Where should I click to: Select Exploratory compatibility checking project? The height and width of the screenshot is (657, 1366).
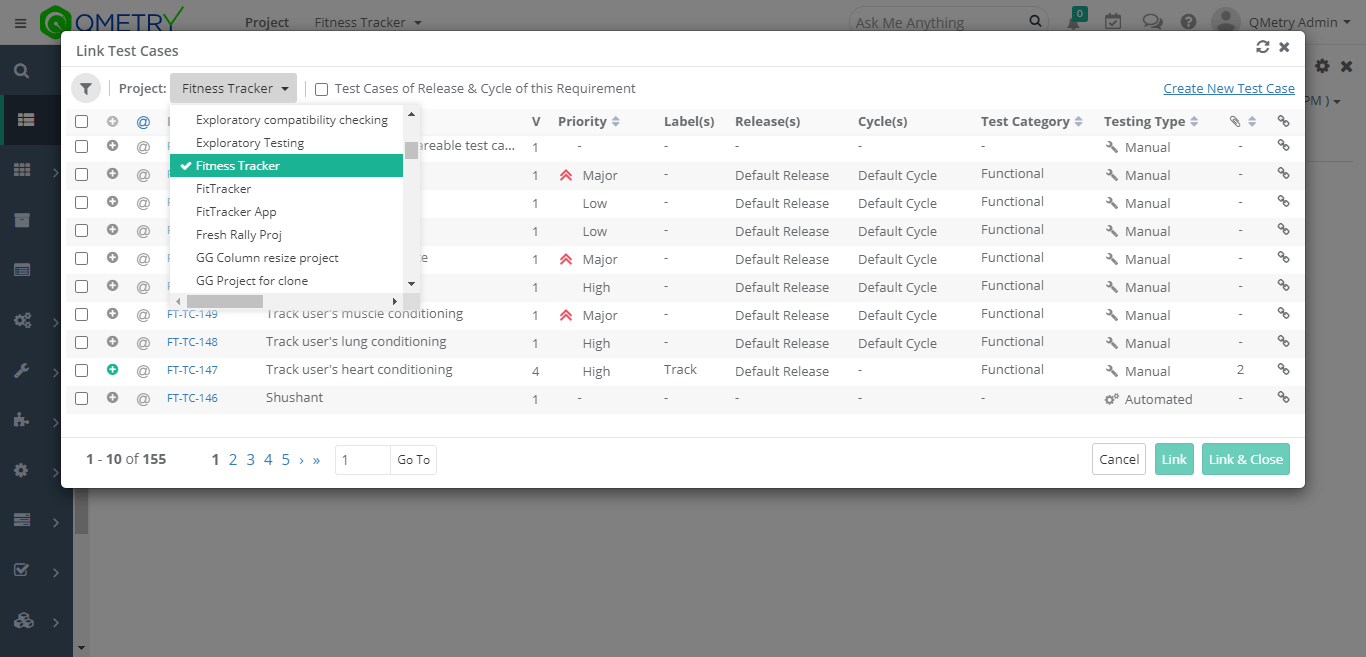[x=292, y=120]
